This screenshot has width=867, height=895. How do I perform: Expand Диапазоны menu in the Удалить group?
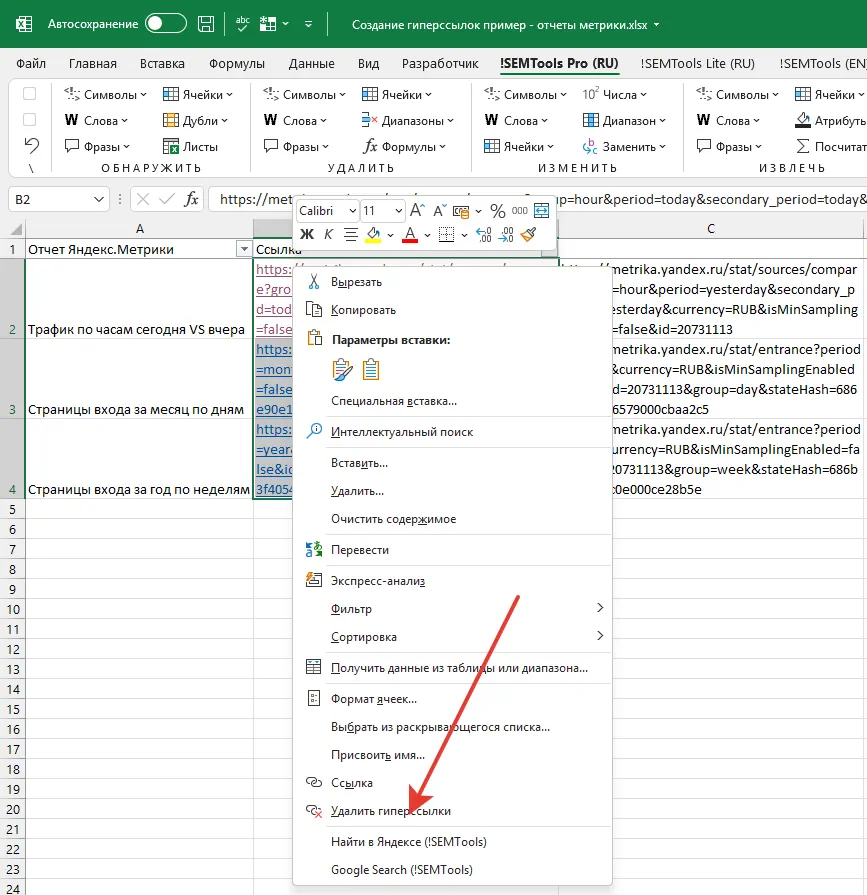408,120
